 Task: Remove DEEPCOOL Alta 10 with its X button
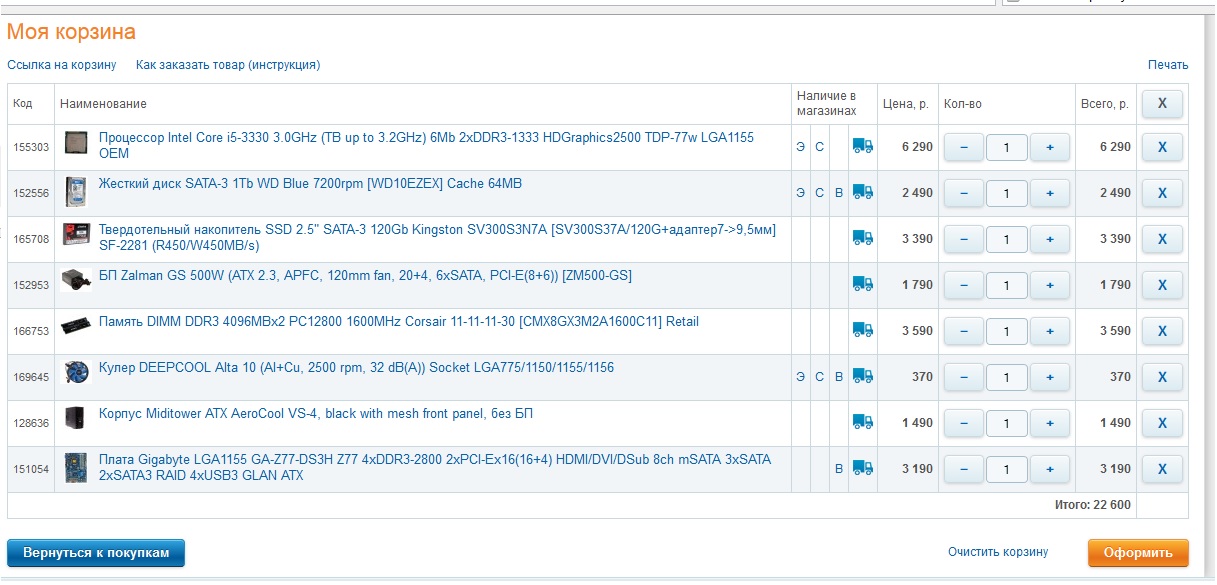pos(1162,377)
